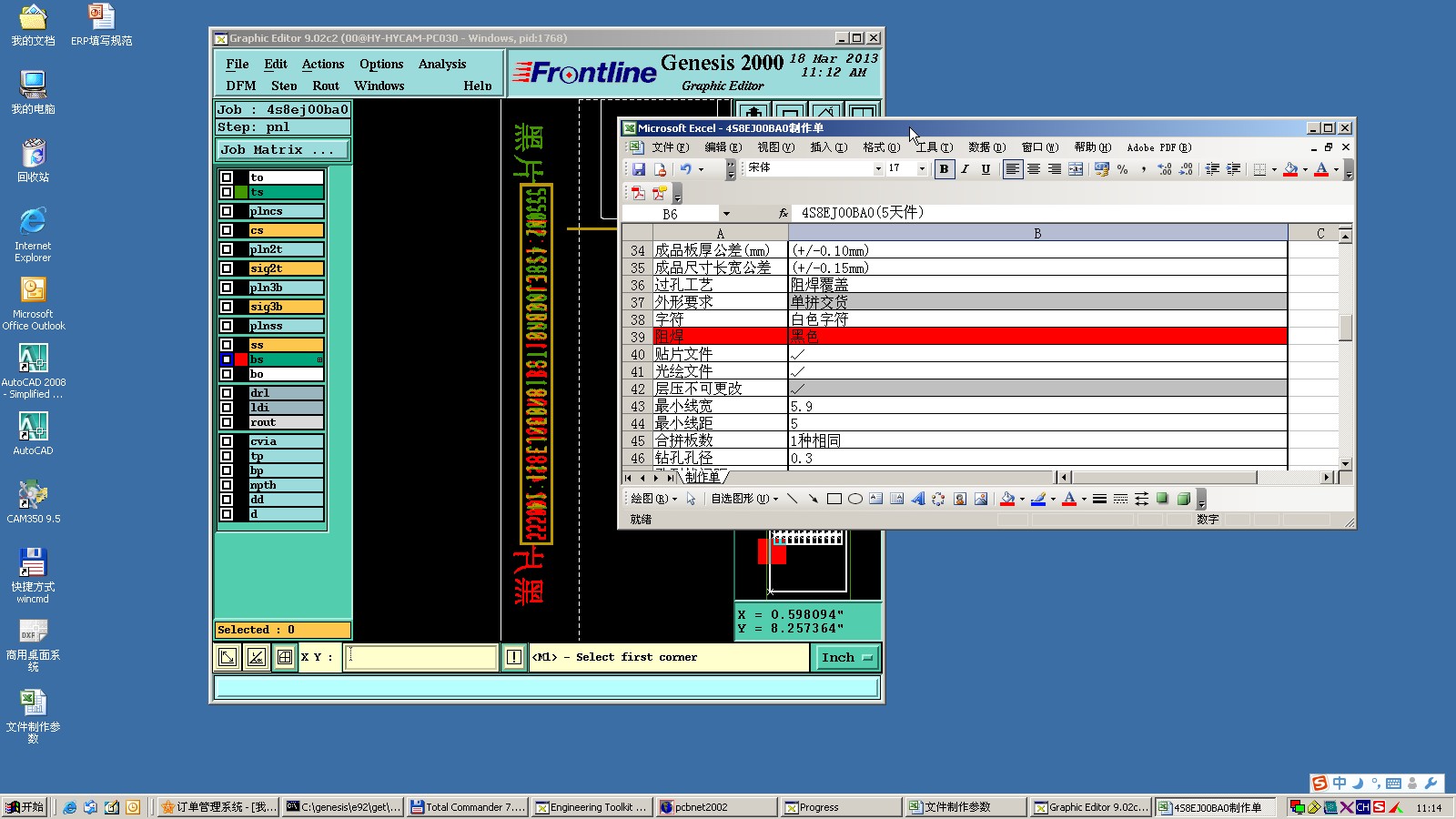
Task: Select the 制作单 sheet tab
Action: click(x=703, y=477)
